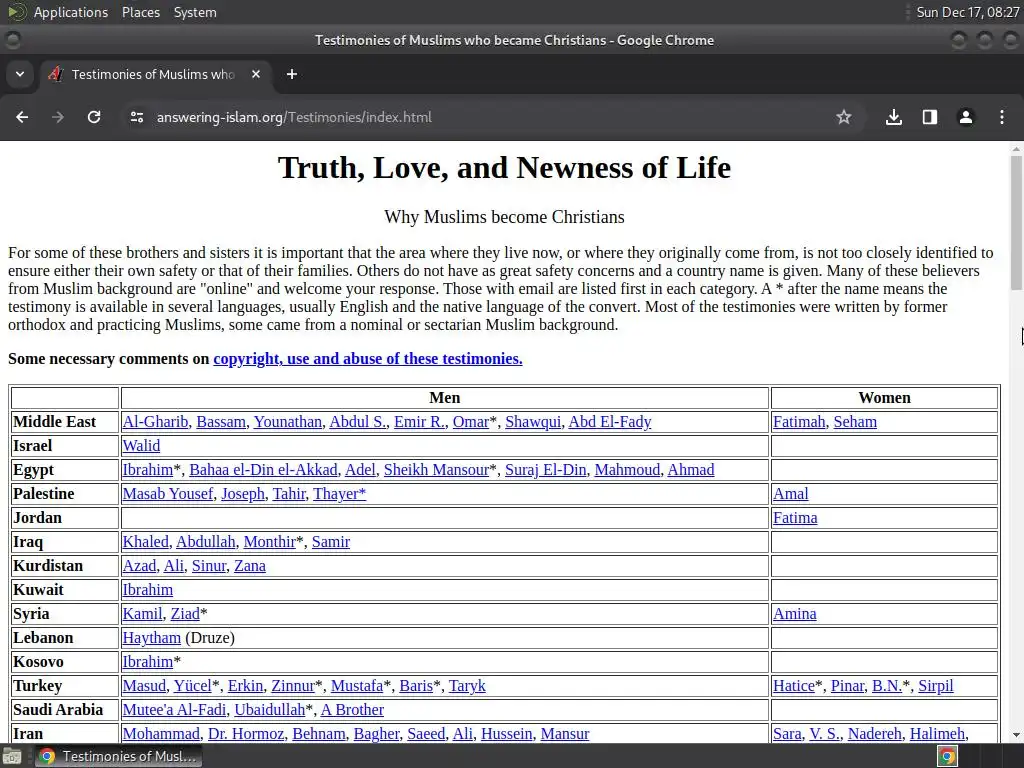The height and width of the screenshot is (768, 1024).
Task: Open Thayer testimony in Palestine row
Action: pyautogui.click(x=339, y=494)
